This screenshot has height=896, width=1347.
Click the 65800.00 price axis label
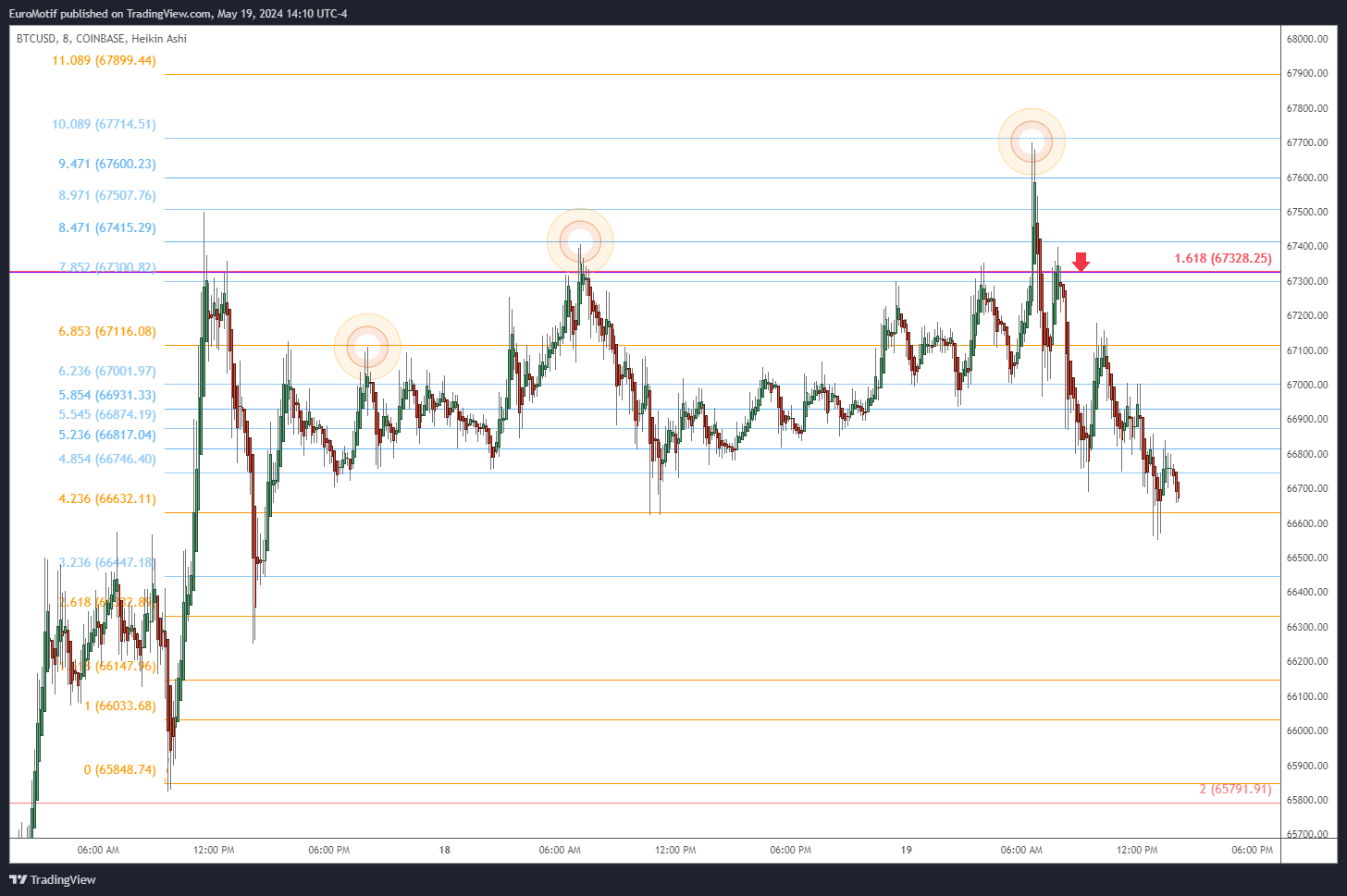pos(1307,800)
